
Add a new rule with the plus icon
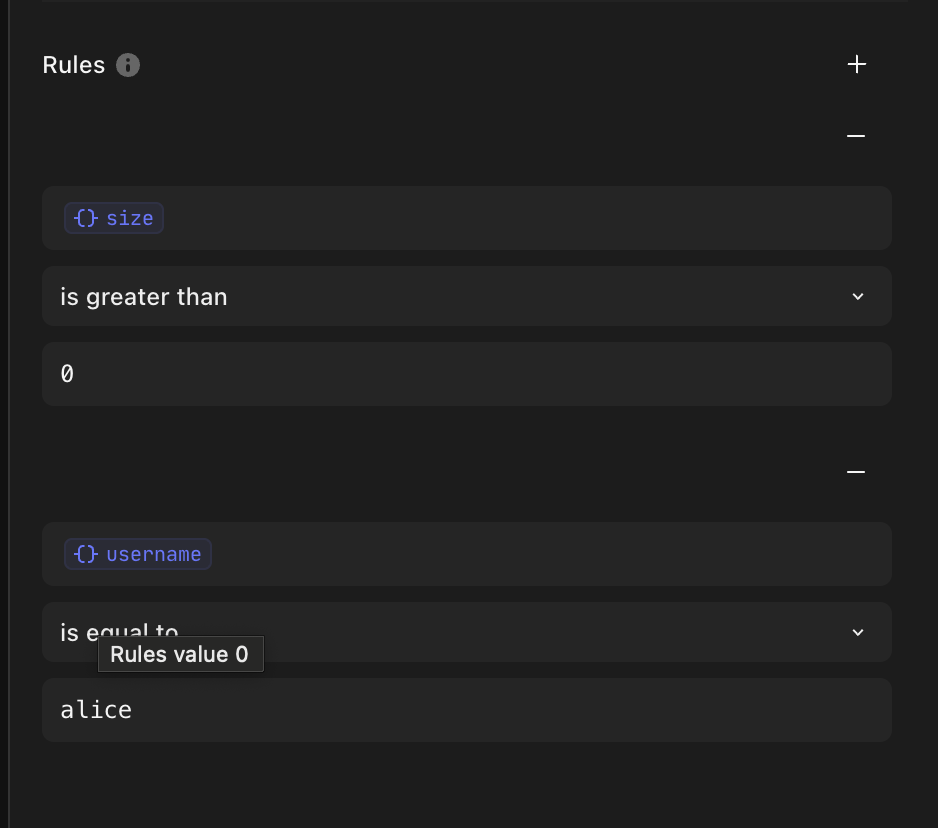857,64
